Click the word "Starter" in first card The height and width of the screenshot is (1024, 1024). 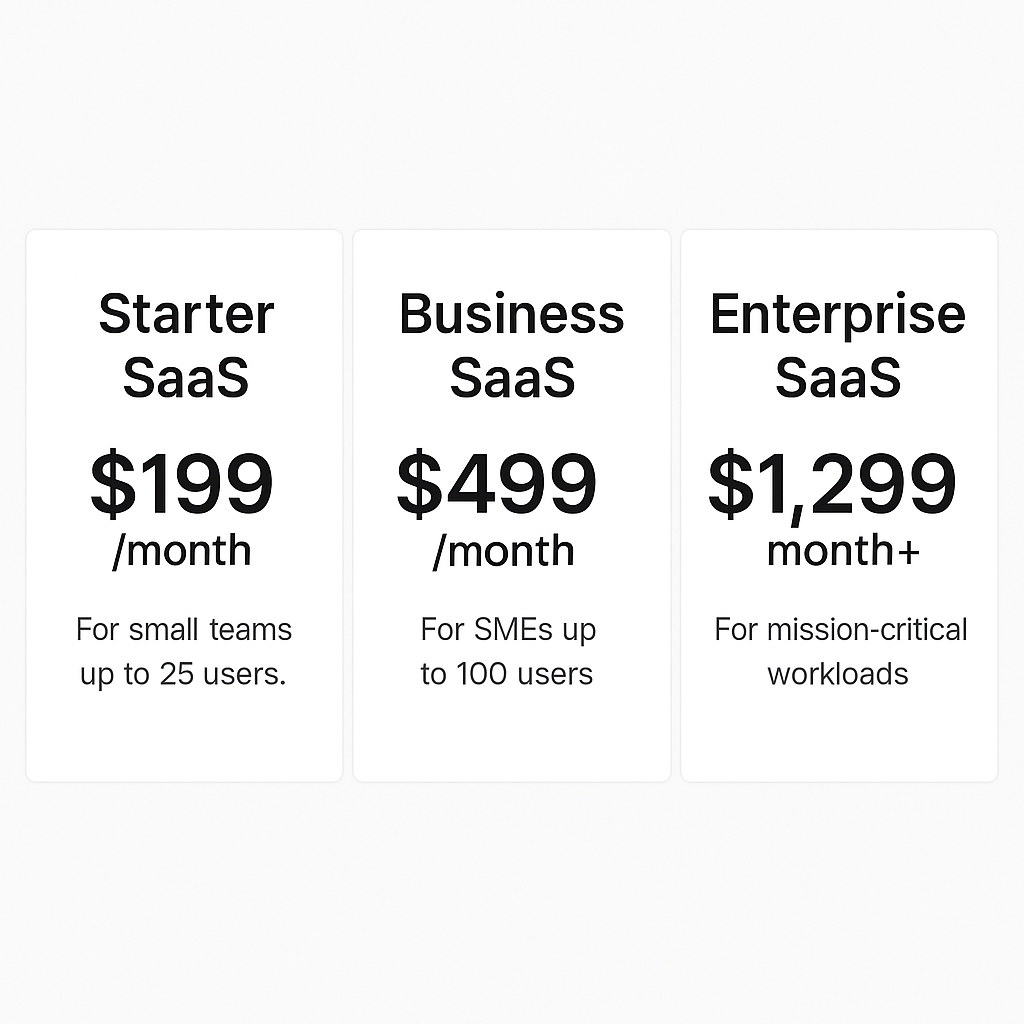[186, 314]
